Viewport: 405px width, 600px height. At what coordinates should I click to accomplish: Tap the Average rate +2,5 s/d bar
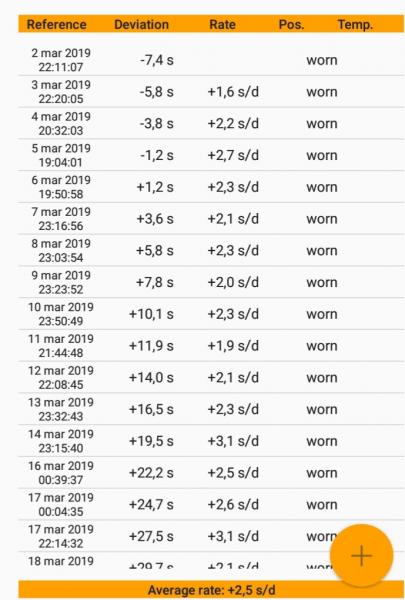[x=211, y=590]
